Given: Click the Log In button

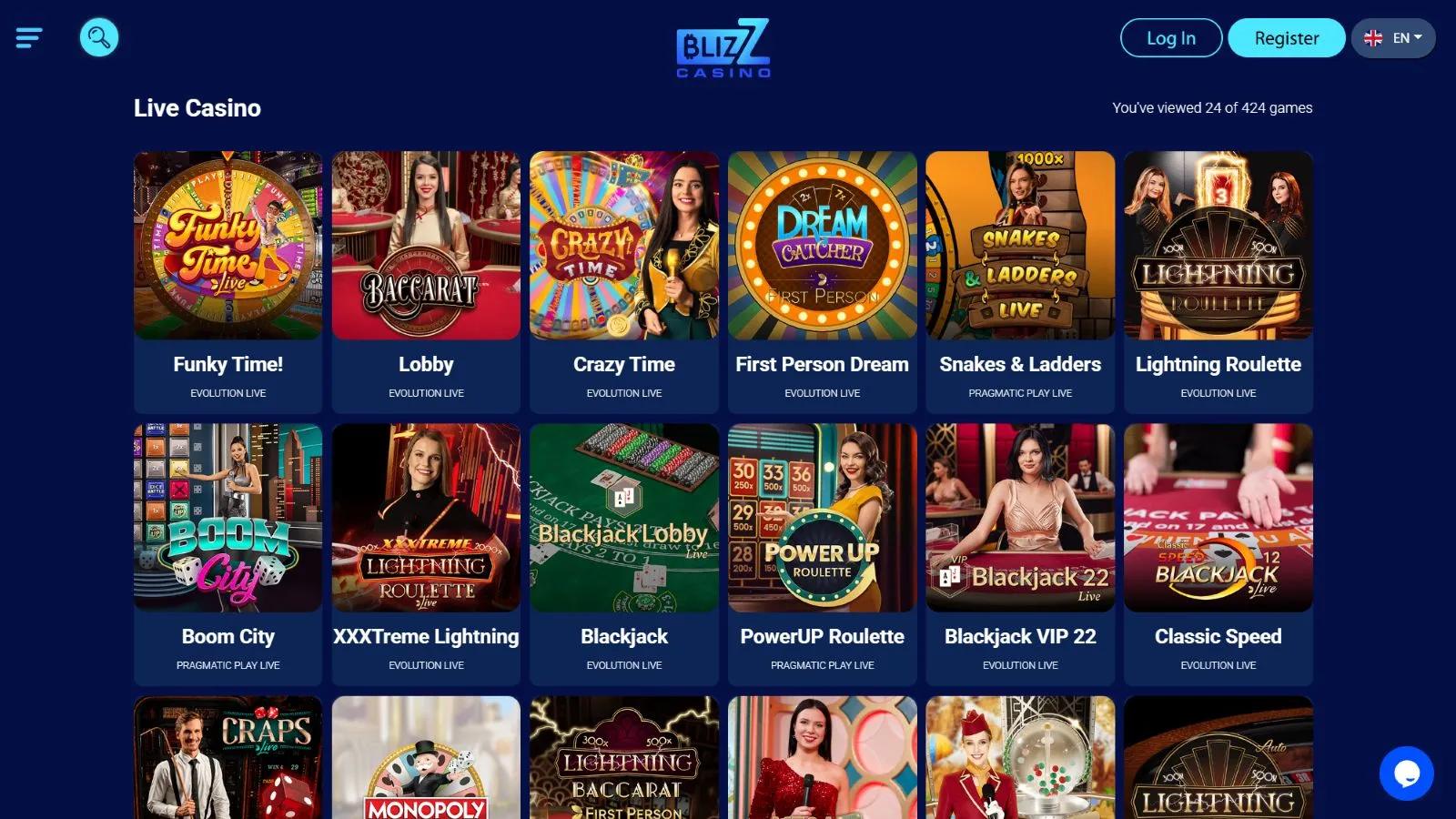Looking at the screenshot, I should (1171, 38).
